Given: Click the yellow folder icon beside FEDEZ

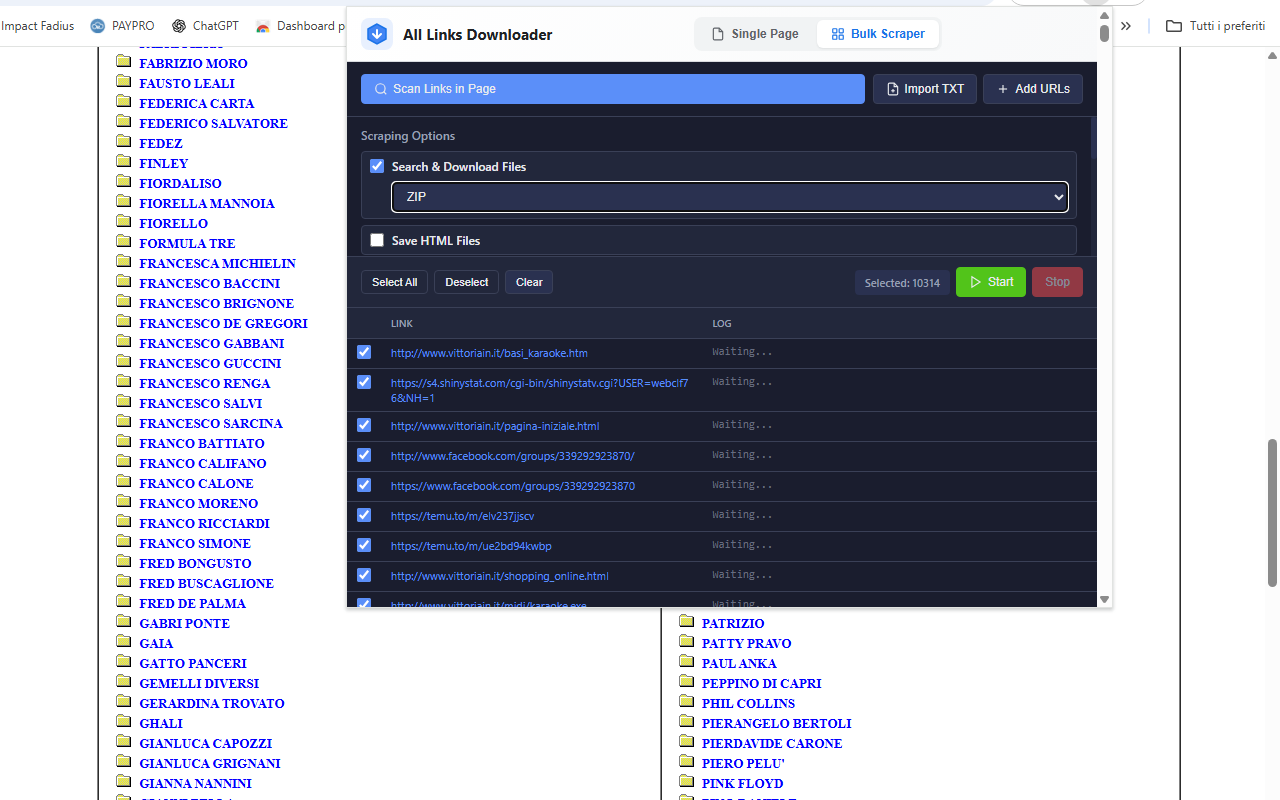Looking at the screenshot, I should click(124, 142).
